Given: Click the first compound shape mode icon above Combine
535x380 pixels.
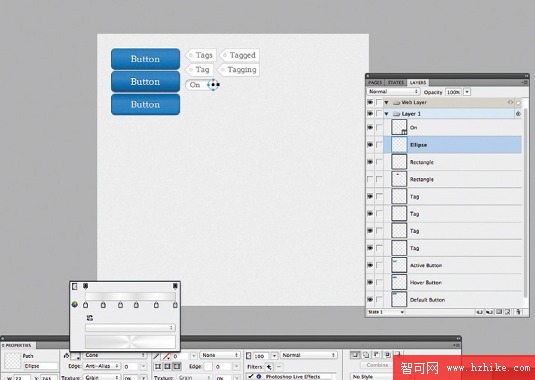Looking at the screenshot, I should click(x=355, y=355).
